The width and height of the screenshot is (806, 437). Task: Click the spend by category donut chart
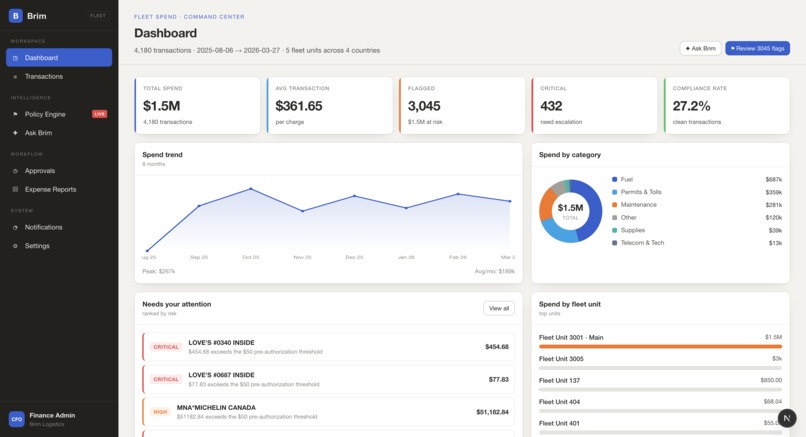pos(571,211)
